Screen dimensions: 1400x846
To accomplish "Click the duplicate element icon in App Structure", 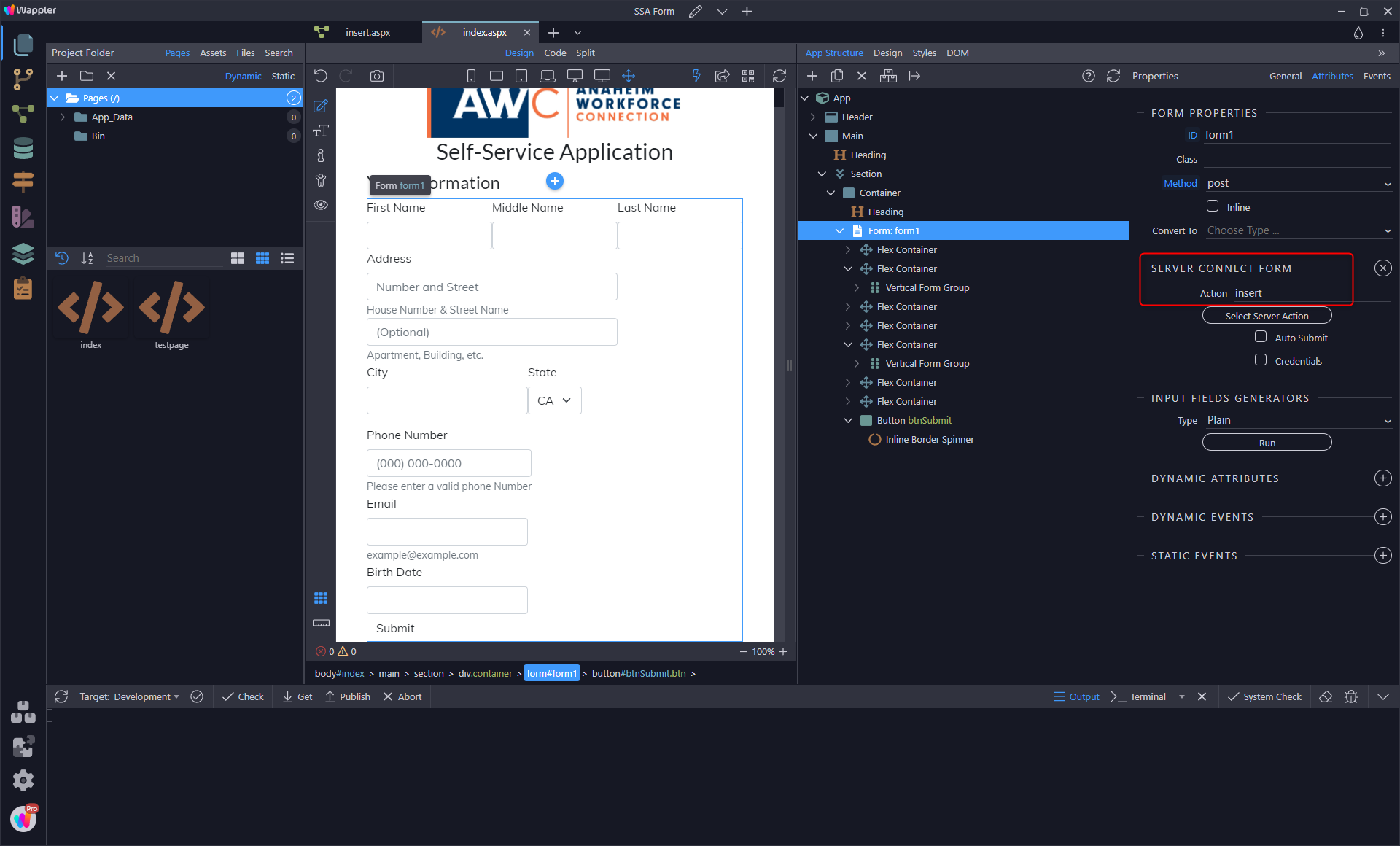I will click(x=837, y=76).
